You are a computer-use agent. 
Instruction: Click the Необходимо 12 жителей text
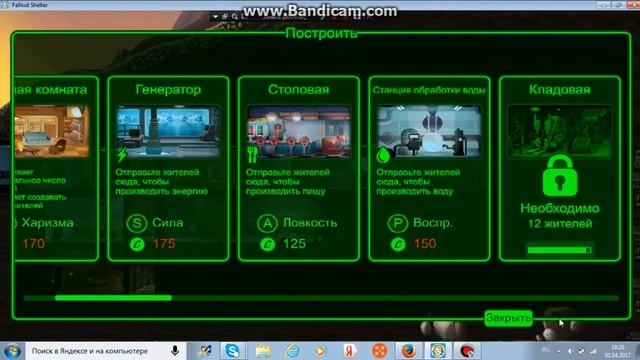(x=560, y=216)
